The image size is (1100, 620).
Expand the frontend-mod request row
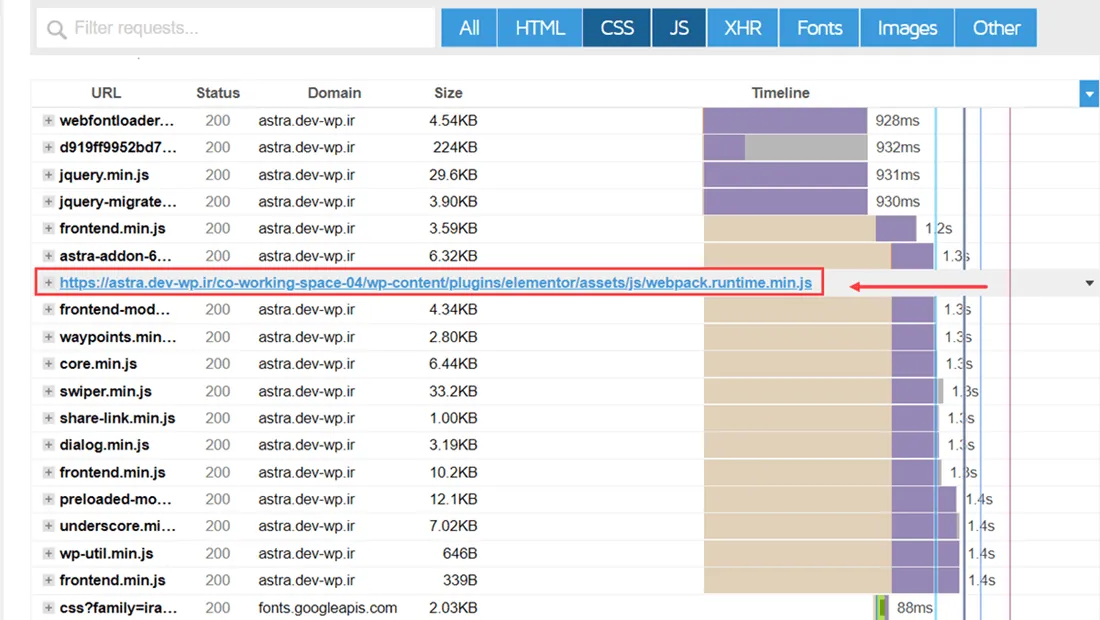pos(48,309)
